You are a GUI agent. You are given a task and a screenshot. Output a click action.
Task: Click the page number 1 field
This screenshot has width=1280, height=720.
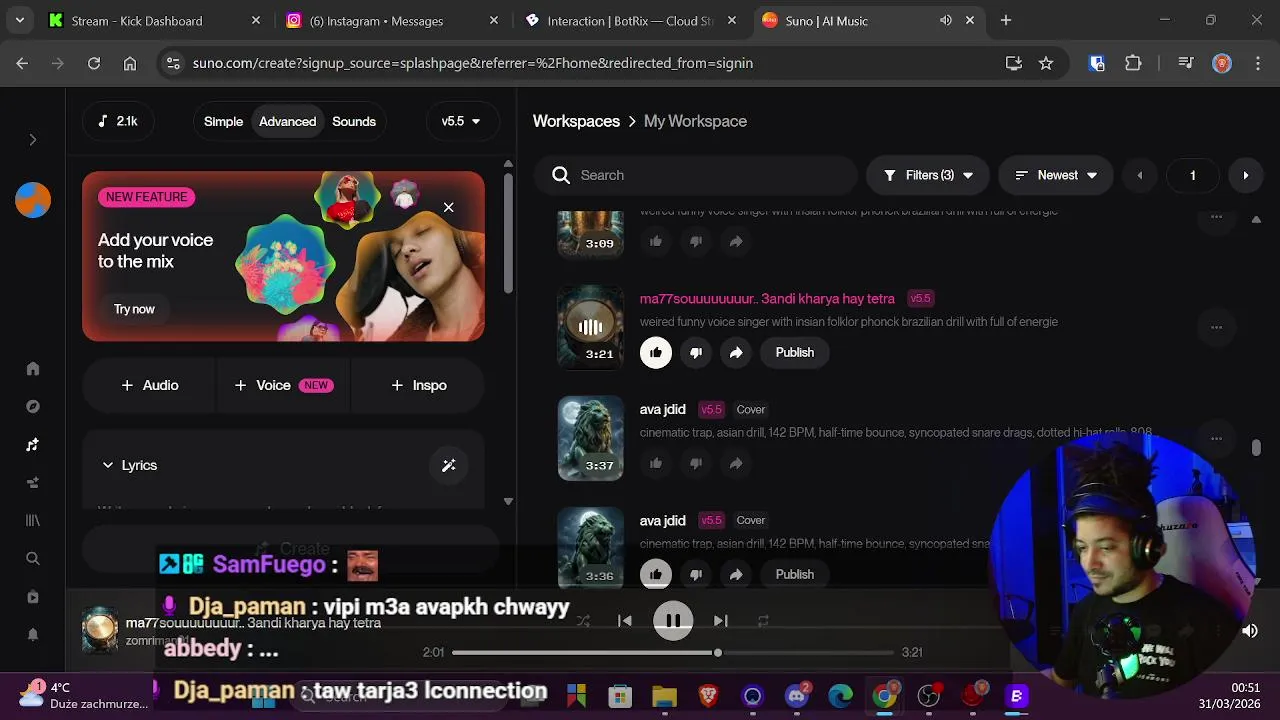1192,175
